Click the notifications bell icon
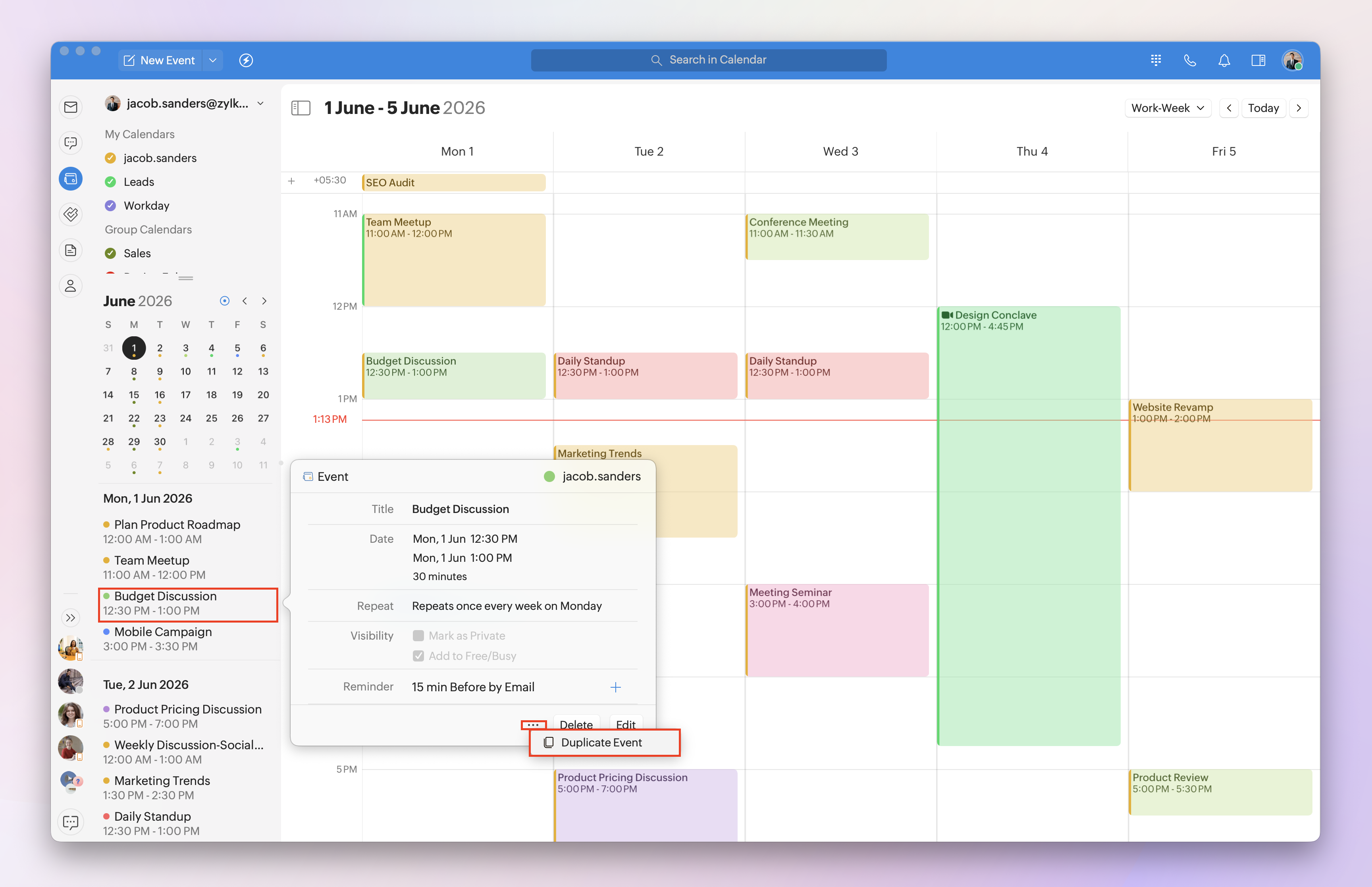This screenshot has height=887, width=1372. [x=1224, y=60]
